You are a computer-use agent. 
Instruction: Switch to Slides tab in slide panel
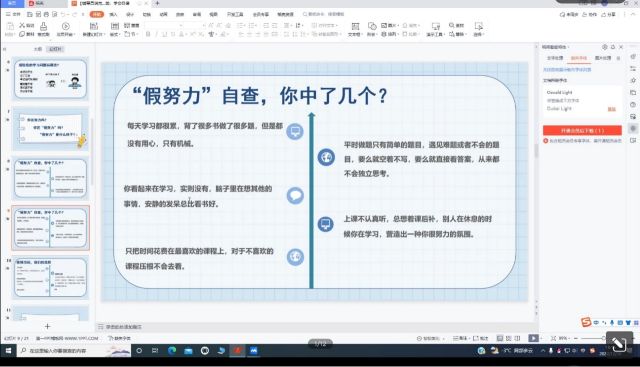pyautogui.click(x=55, y=49)
